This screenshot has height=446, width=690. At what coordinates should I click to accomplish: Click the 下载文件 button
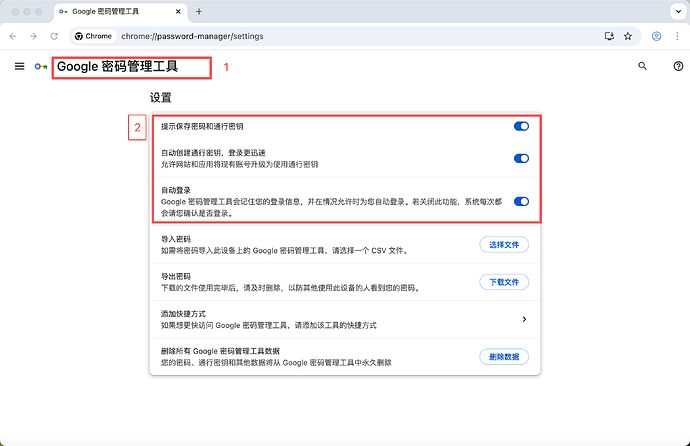click(x=505, y=282)
